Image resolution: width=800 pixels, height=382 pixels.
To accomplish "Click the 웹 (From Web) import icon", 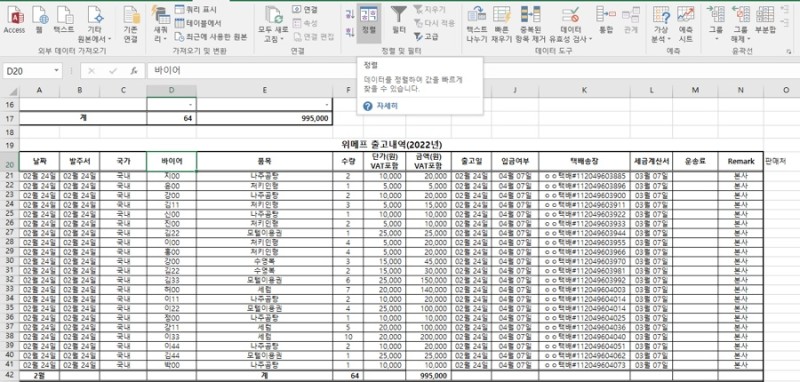I will [40, 20].
